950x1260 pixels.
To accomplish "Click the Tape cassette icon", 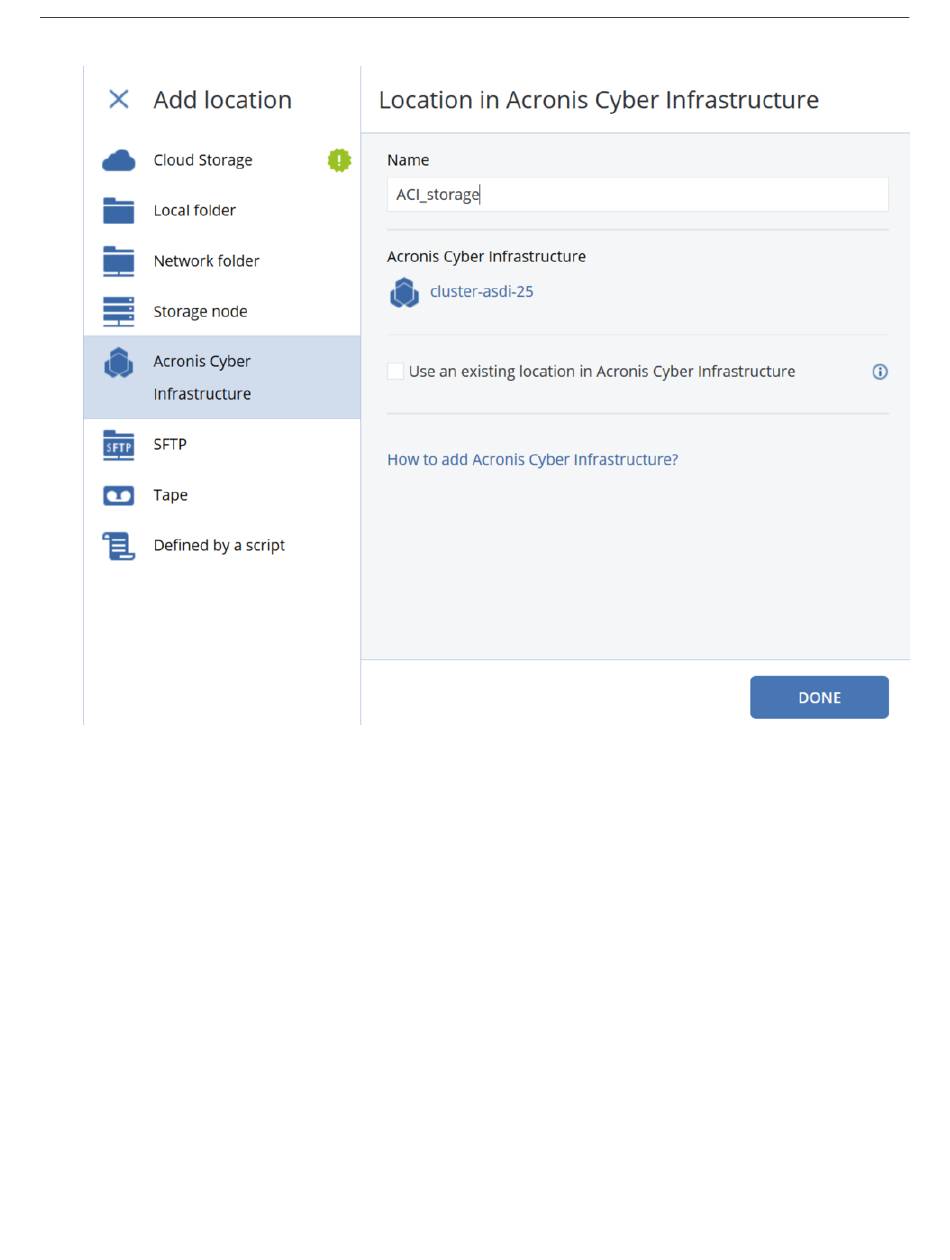I will pyautogui.click(x=119, y=495).
